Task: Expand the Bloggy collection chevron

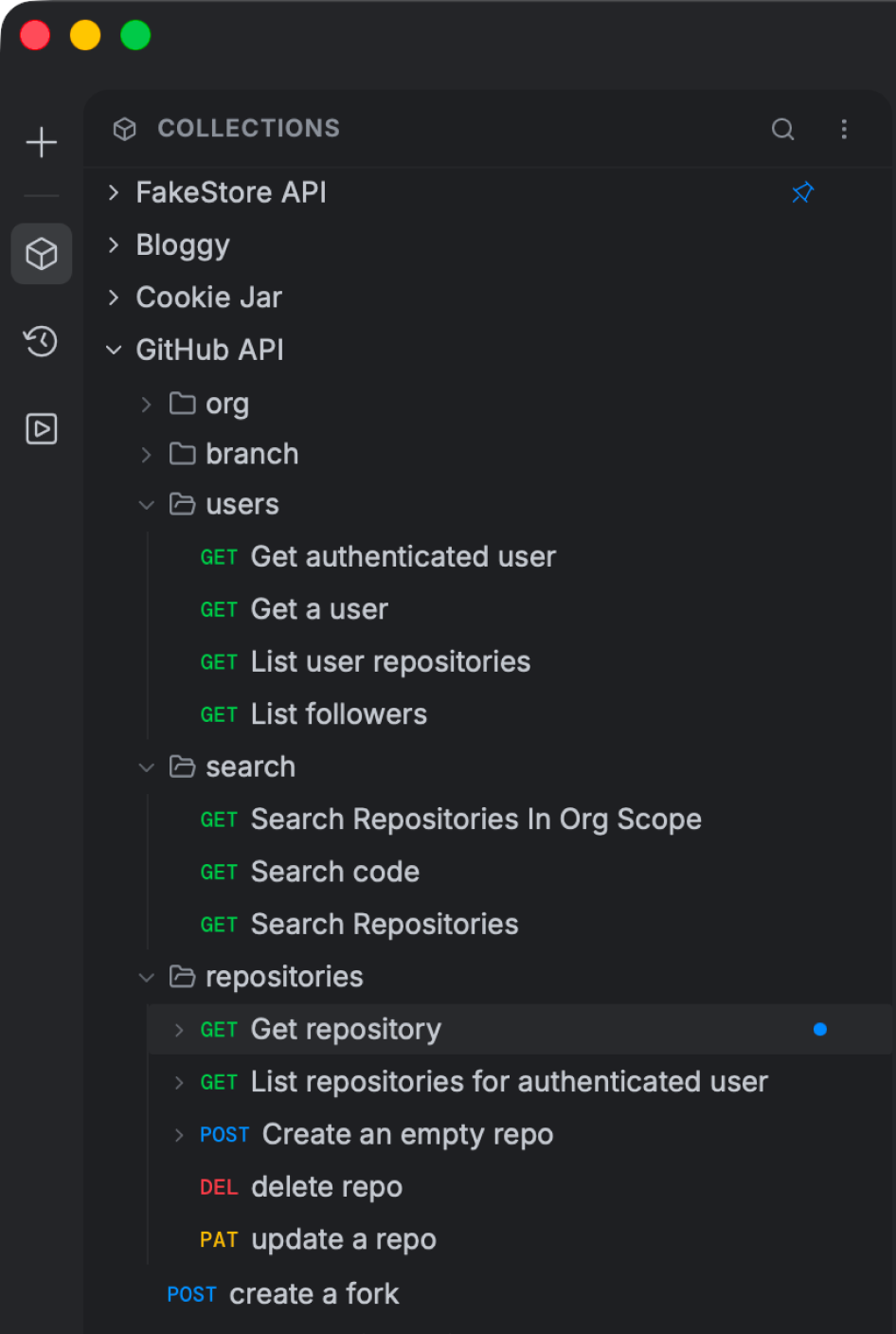Action: [114, 245]
